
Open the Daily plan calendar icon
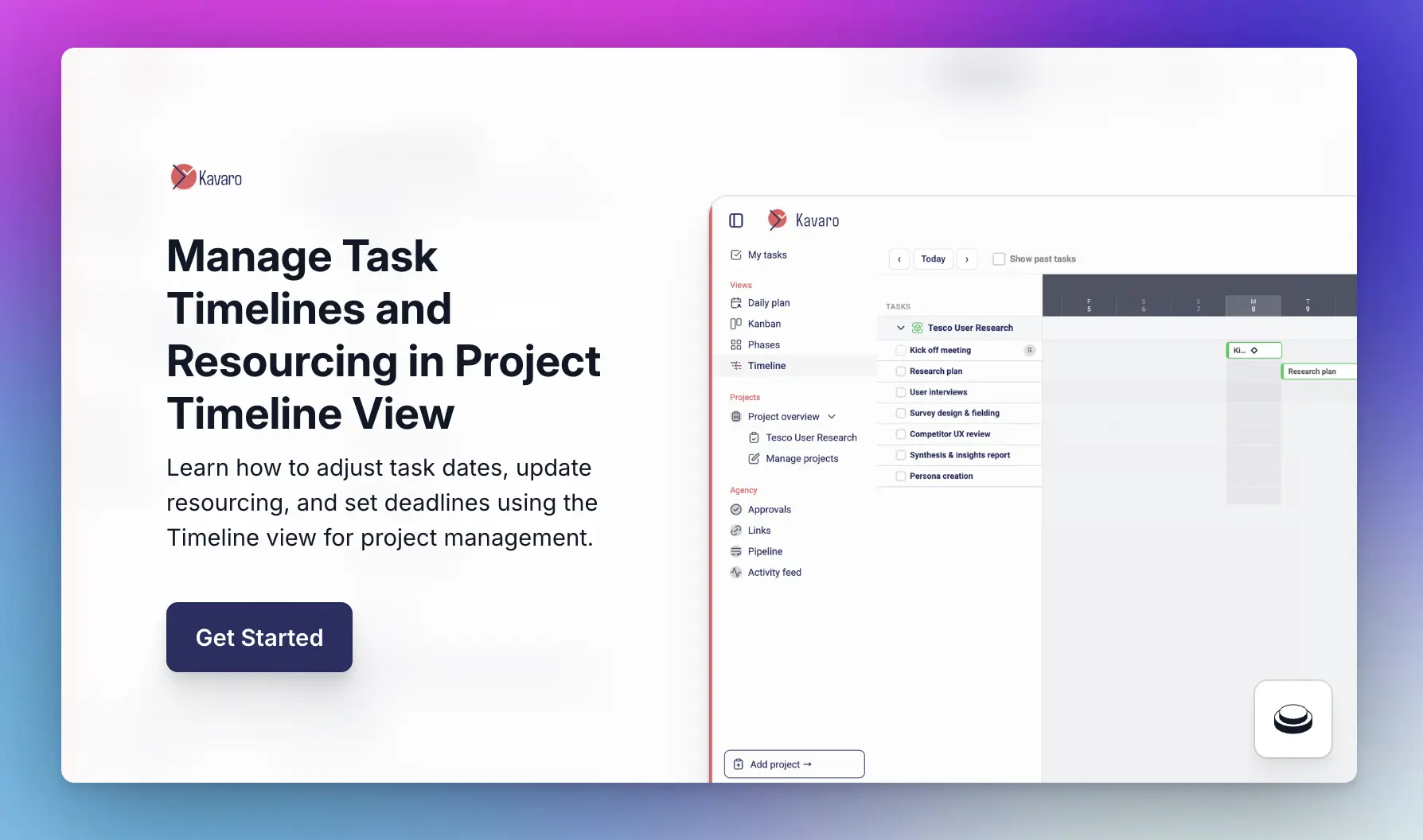coord(736,303)
